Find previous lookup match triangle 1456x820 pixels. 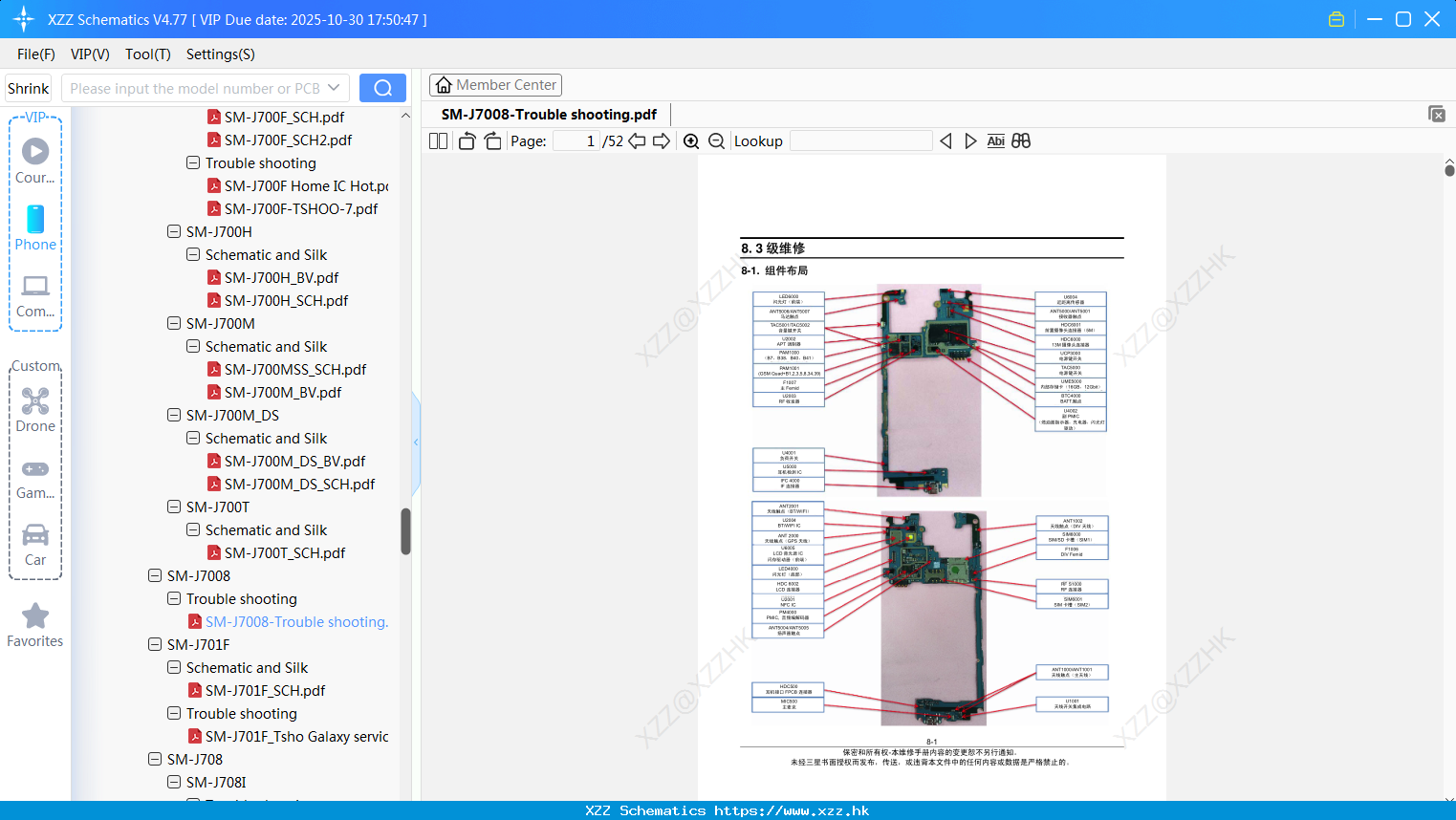pos(945,141)
